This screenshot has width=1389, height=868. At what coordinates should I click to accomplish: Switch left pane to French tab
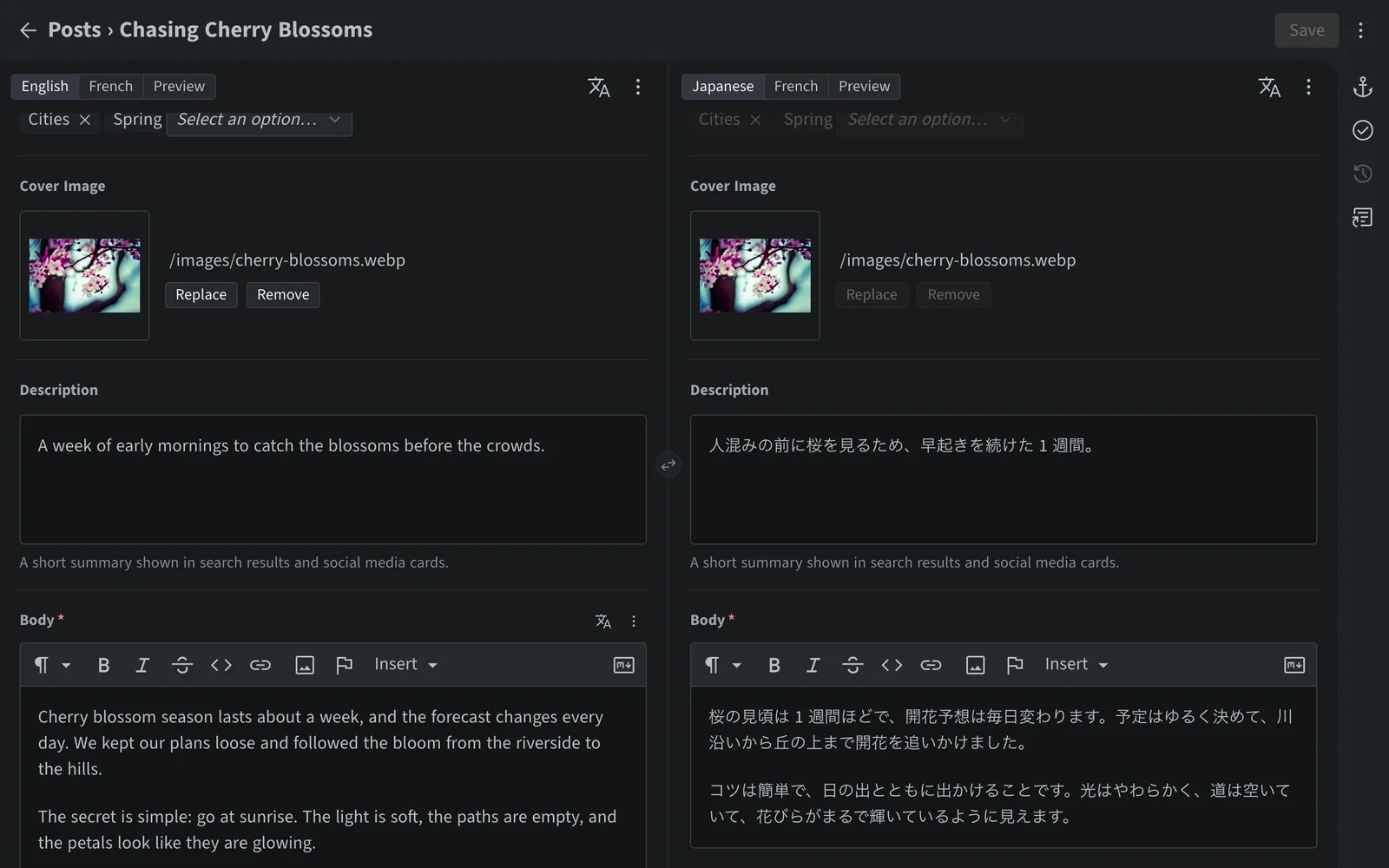click(x=110, y=87)
